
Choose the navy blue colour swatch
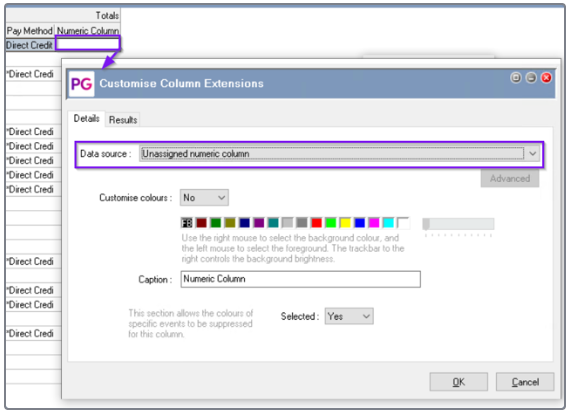click(244, 222)
